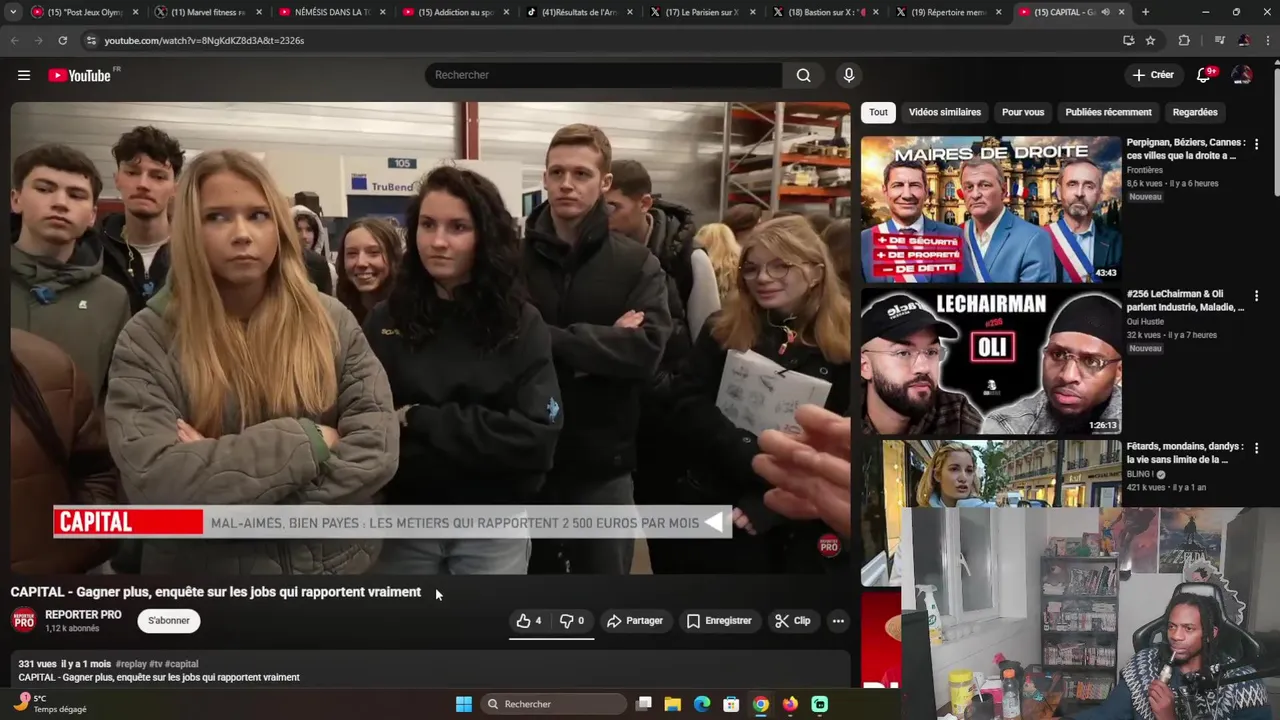Open Fêtards, mondains, dandys video title
The image size is (1280, 720).
click(x=1186, y=453)
